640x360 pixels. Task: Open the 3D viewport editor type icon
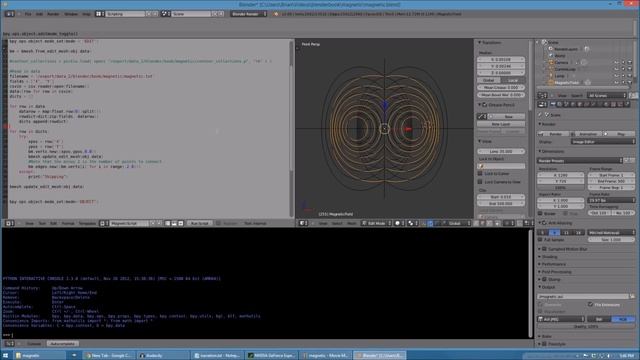303,223
